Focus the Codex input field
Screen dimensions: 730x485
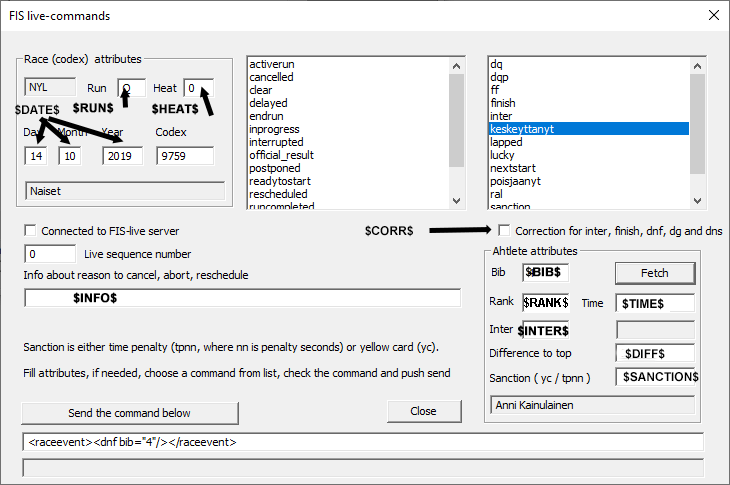tap(185, 156)
